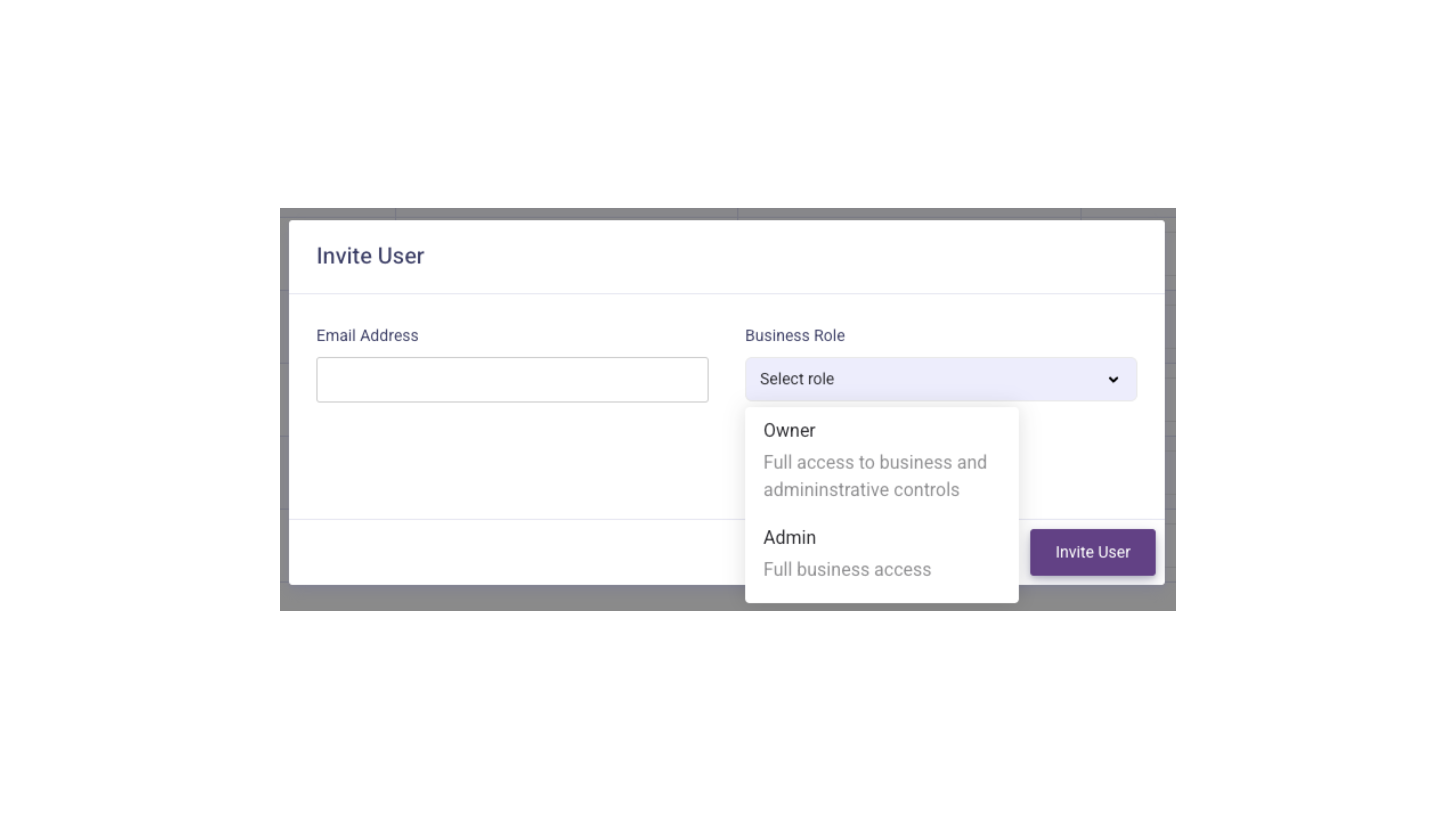Click blank header area right of title
Screen dimensions: 1456x819
point(791,256)
